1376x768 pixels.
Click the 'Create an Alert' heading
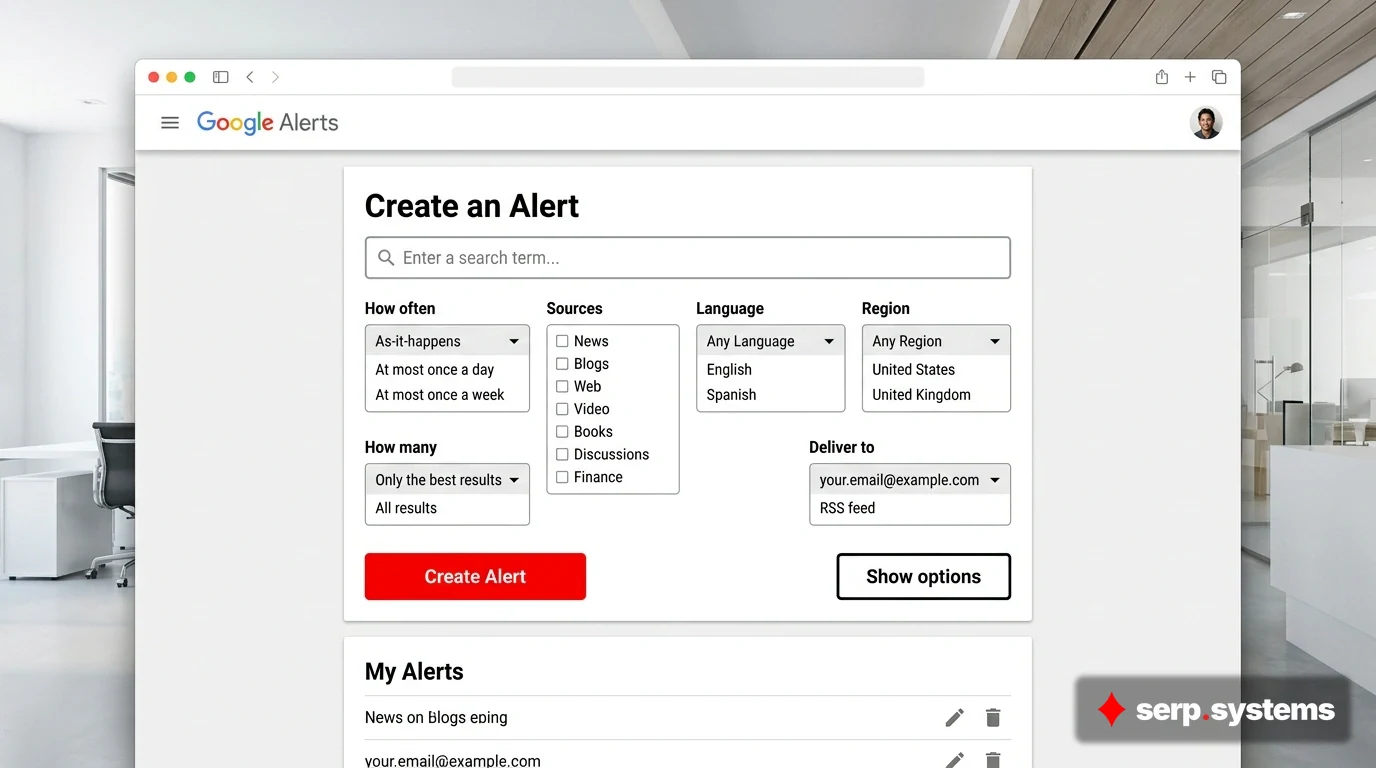click(x=472, y=206)
